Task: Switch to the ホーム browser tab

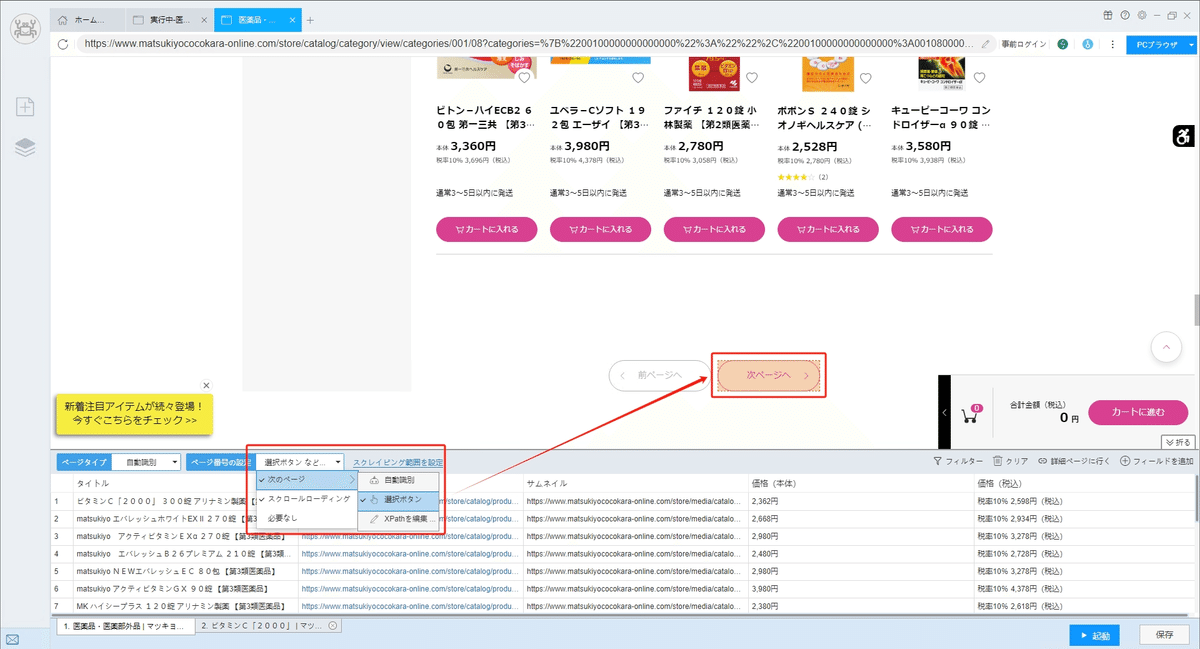Action: pos(88,20)
